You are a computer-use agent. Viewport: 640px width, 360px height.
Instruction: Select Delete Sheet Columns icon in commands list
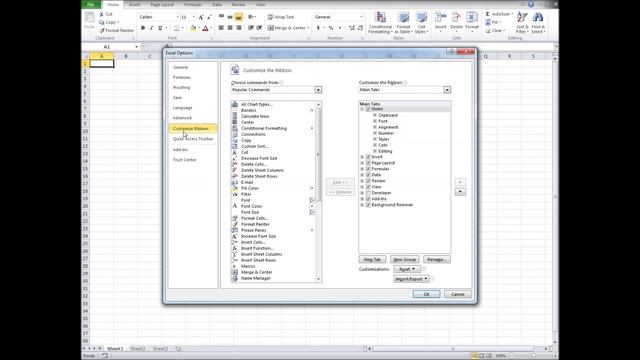[235, 170]
